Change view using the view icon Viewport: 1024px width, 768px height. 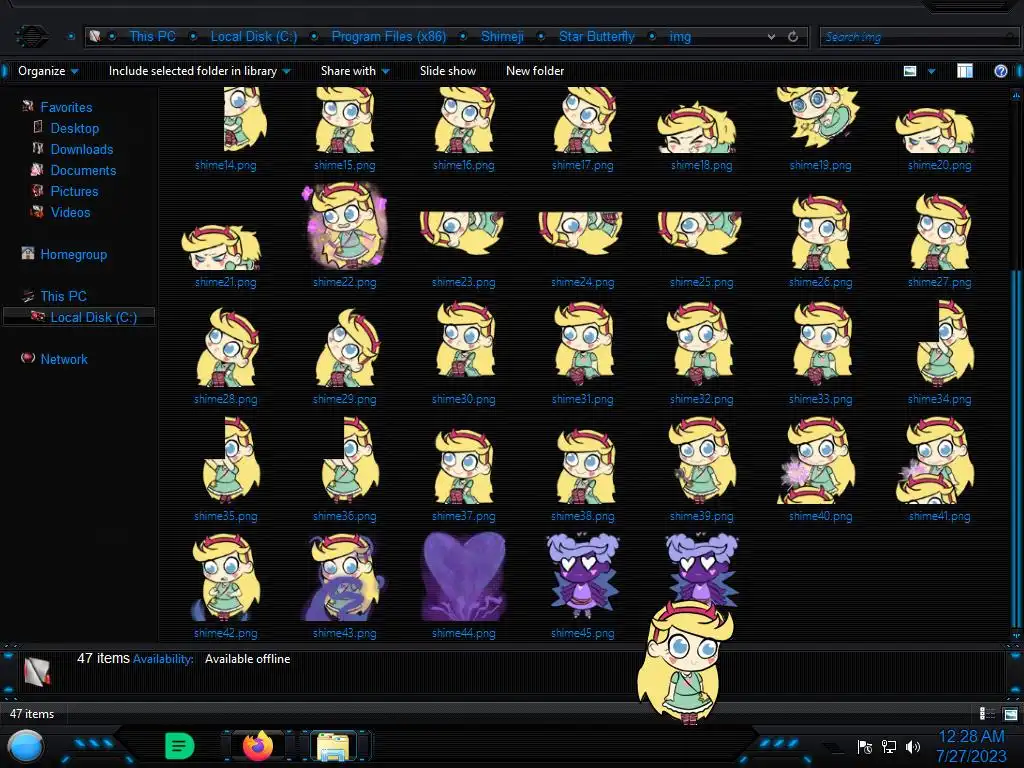pos(910,71)
